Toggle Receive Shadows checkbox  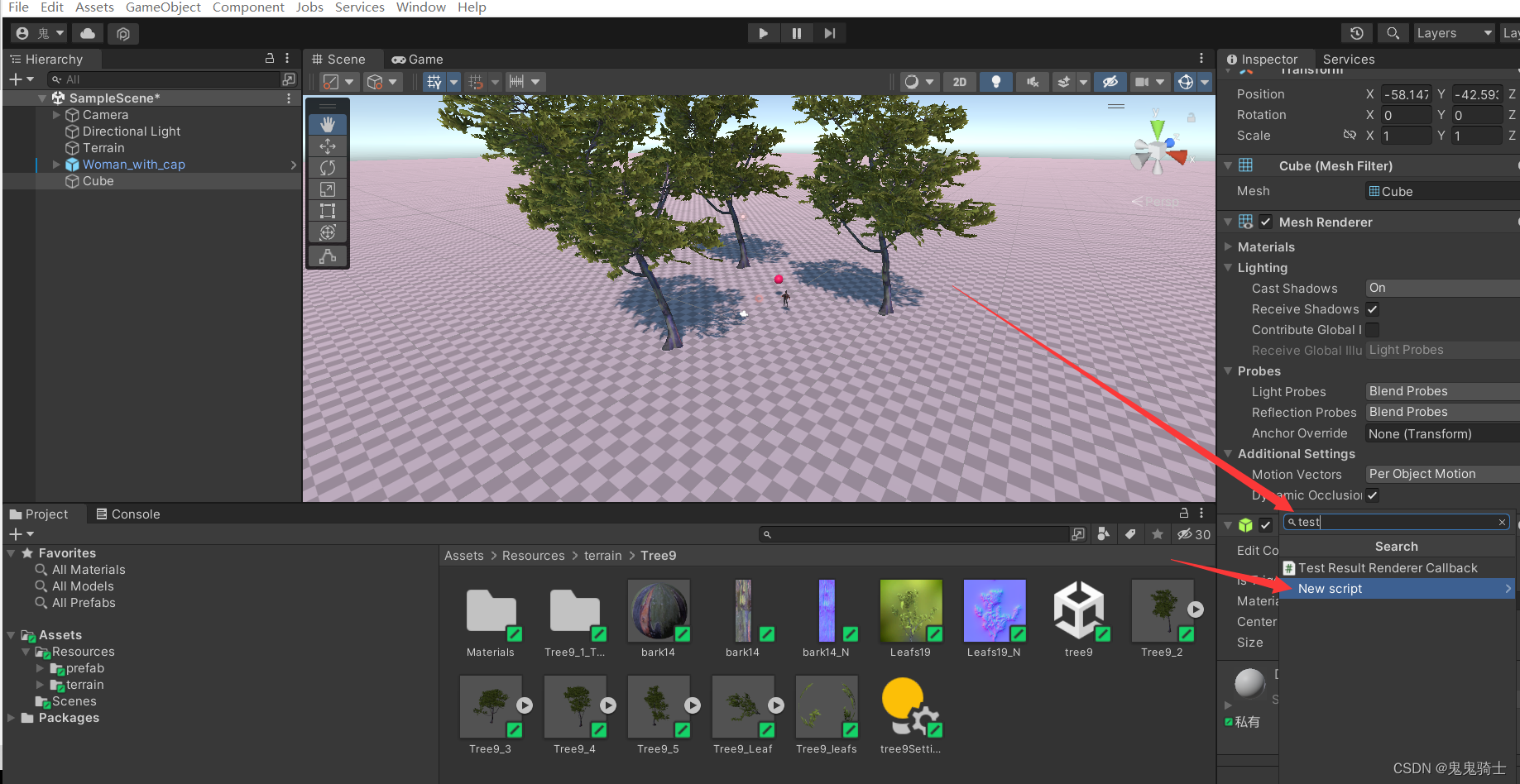[1373, 309]
